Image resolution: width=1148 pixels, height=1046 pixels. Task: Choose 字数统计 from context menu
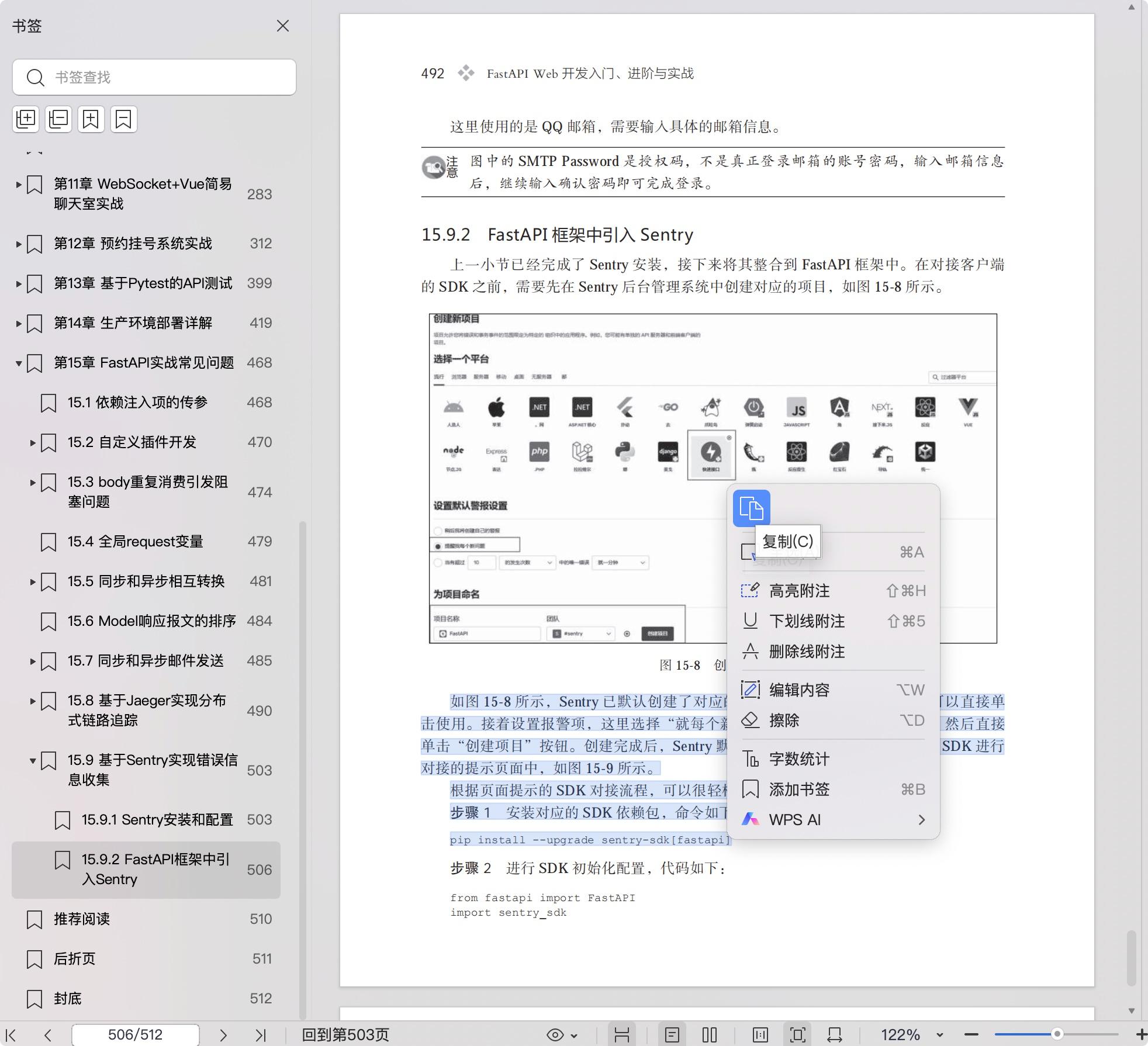coord(834,759)
